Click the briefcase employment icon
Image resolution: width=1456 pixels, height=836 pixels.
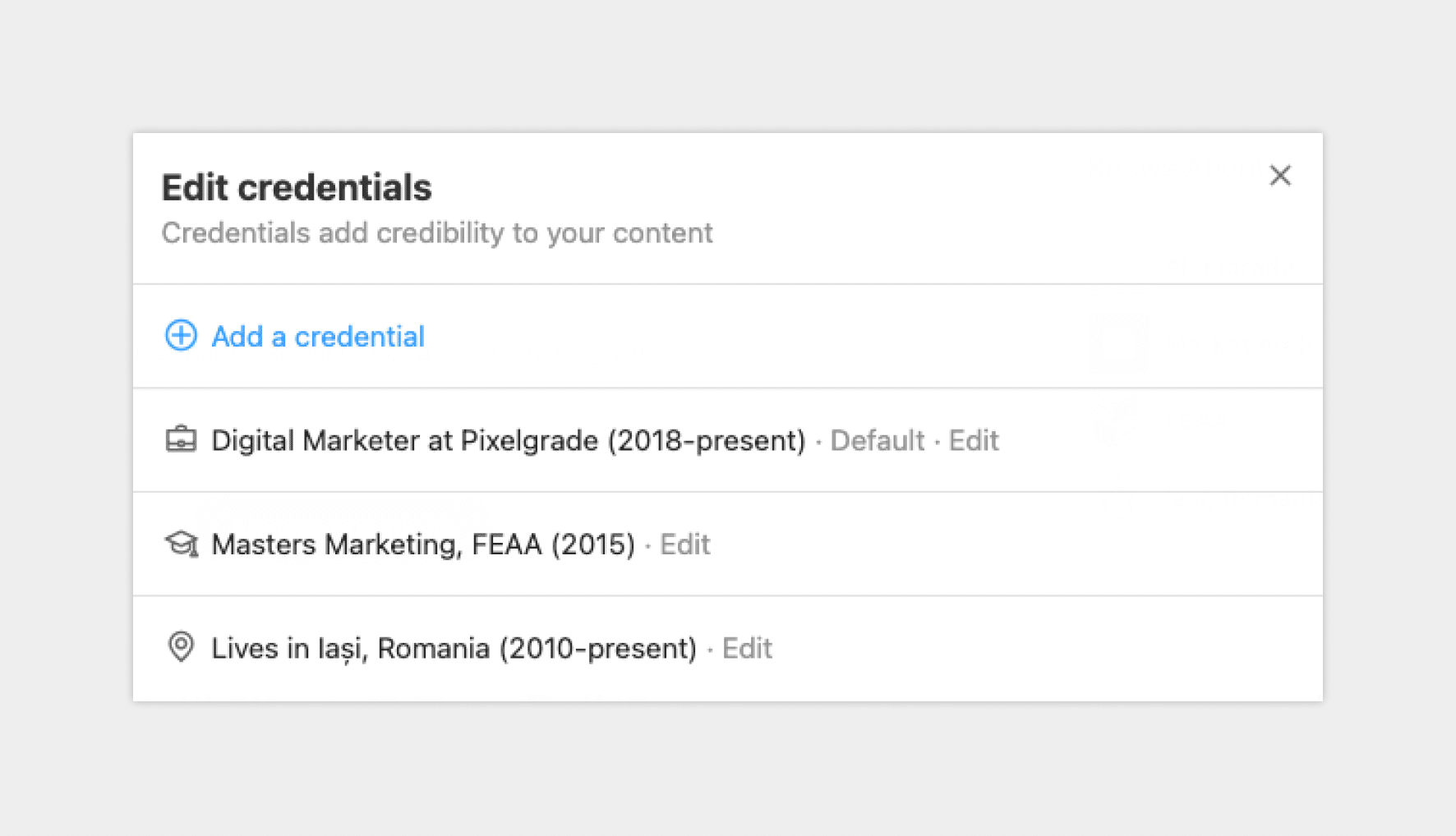(x=181, y=440)
